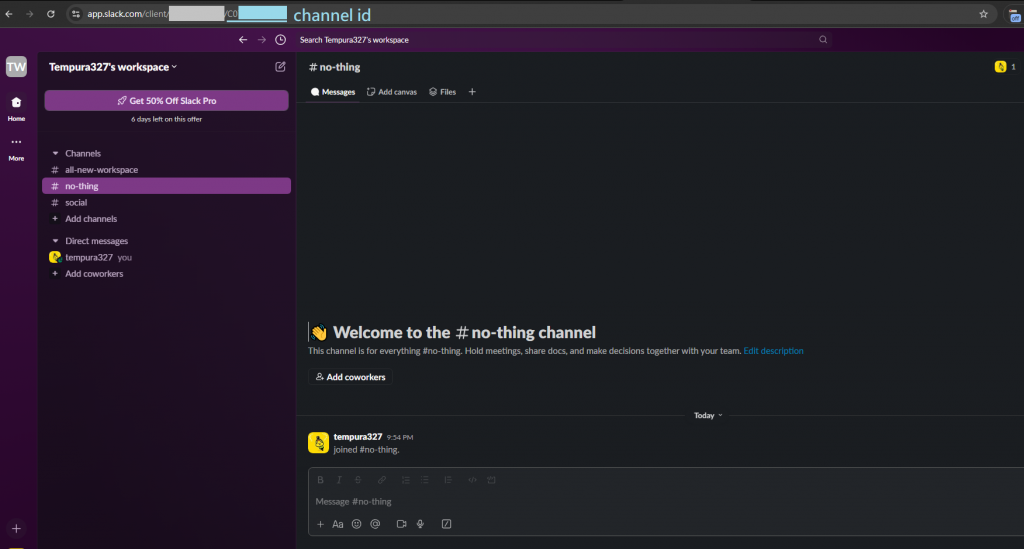Click the blockquote icon in composer
The image size is (1024, 549).
point(448,480)
